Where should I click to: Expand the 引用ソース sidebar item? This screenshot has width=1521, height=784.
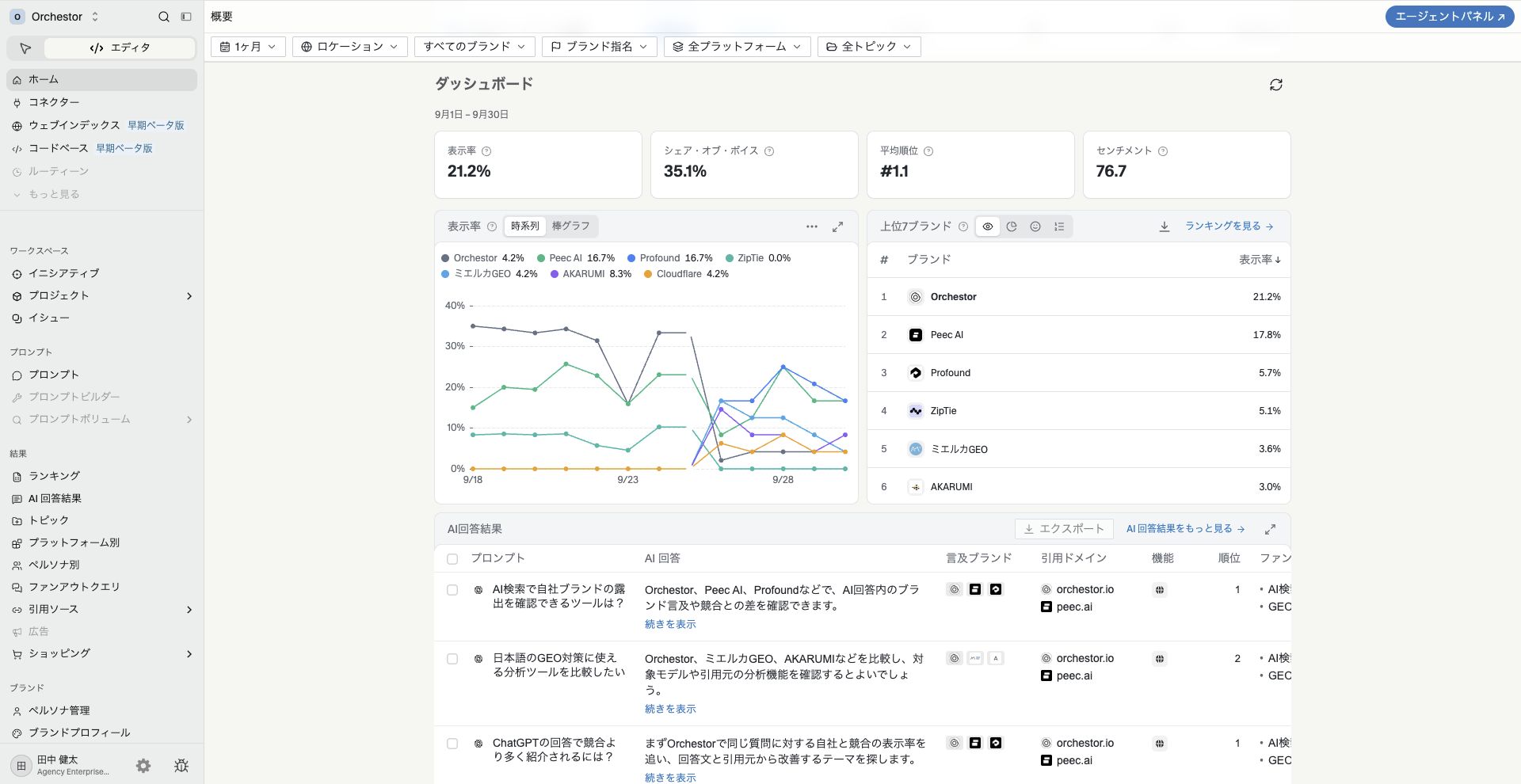tap(189, 610)
